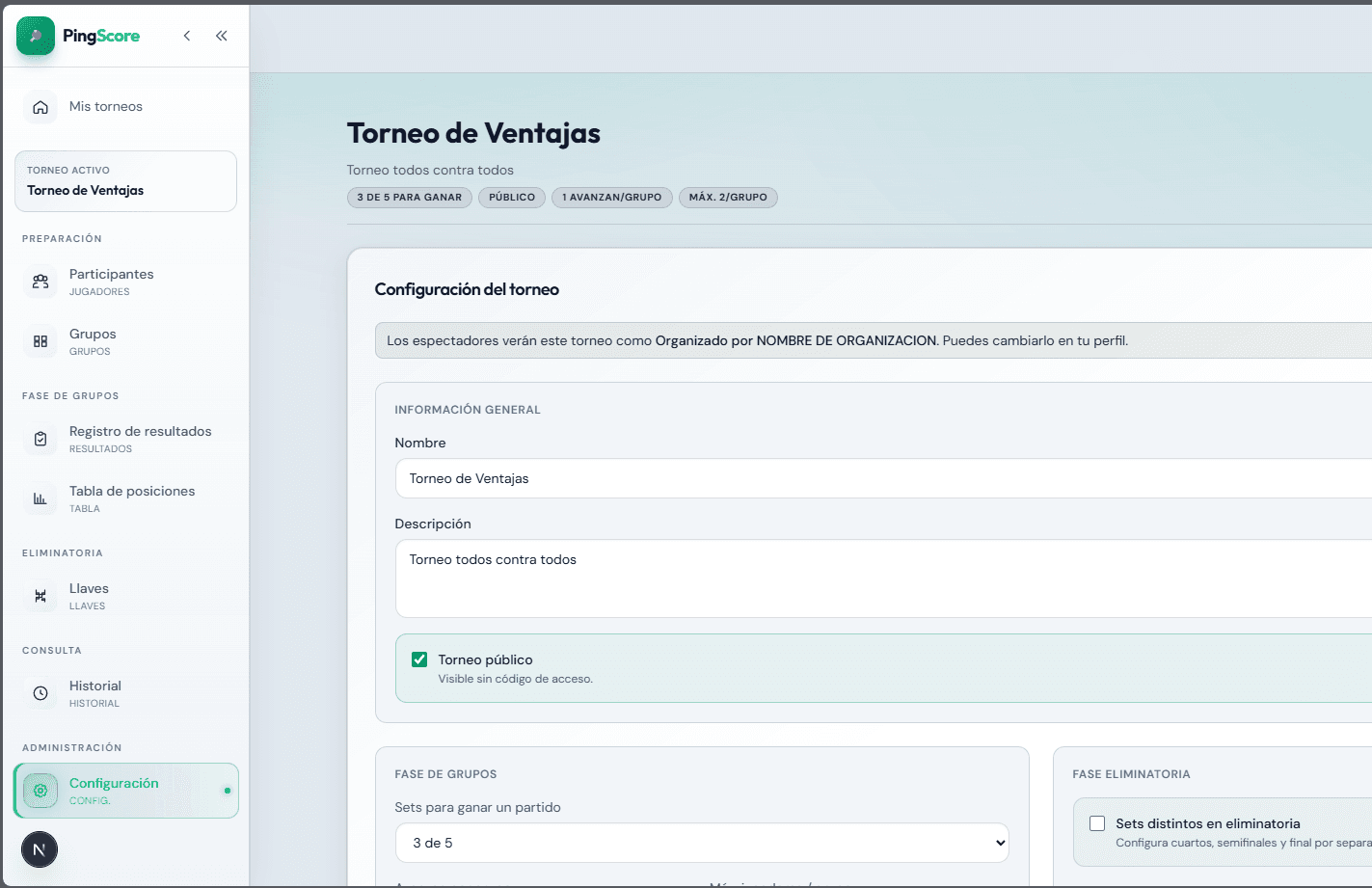
Task: Click the round N avatar icon
Action: (40, 849)
